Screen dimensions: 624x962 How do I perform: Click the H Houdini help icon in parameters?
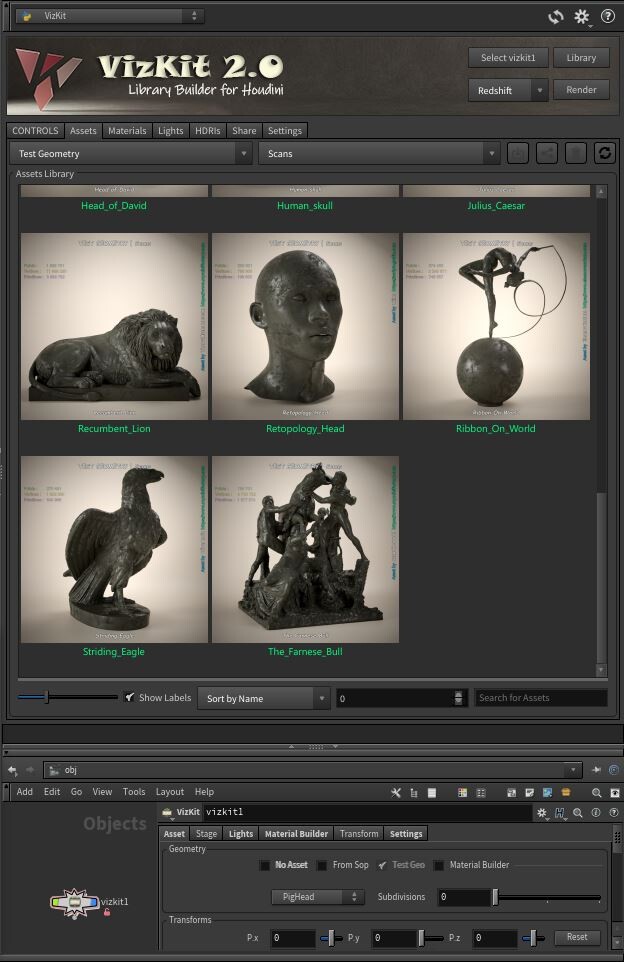560,812
